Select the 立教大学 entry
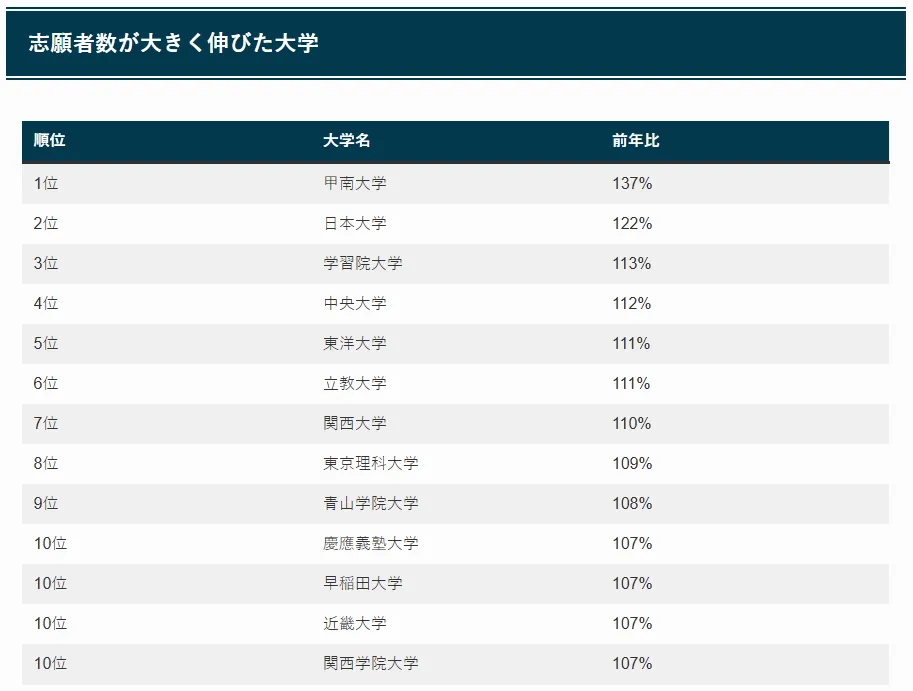The height and width of the screenshot is (691, 913). (x=355, y=383)
